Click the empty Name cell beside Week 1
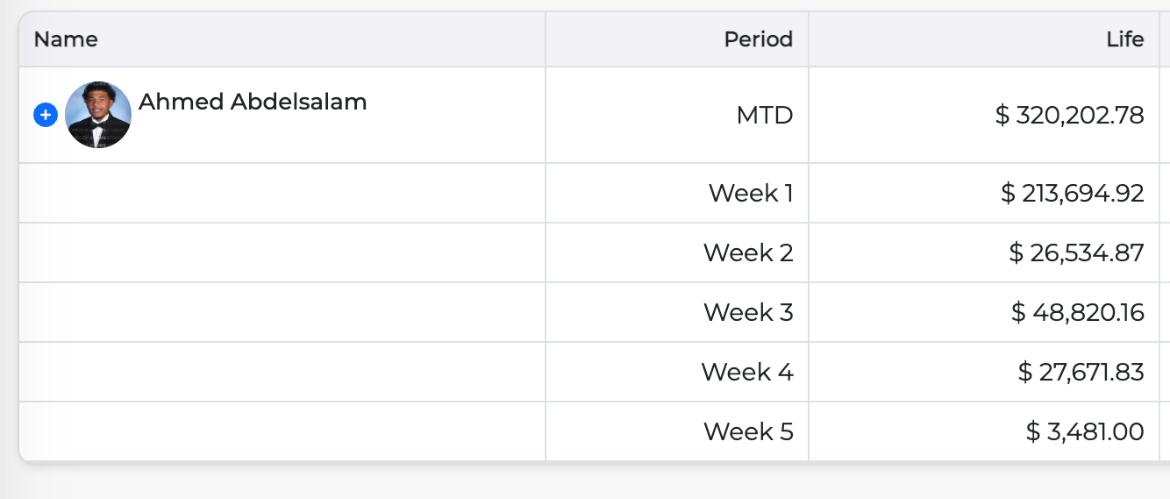This screenshot has height=499, width=1170. (x=282, y=193)
